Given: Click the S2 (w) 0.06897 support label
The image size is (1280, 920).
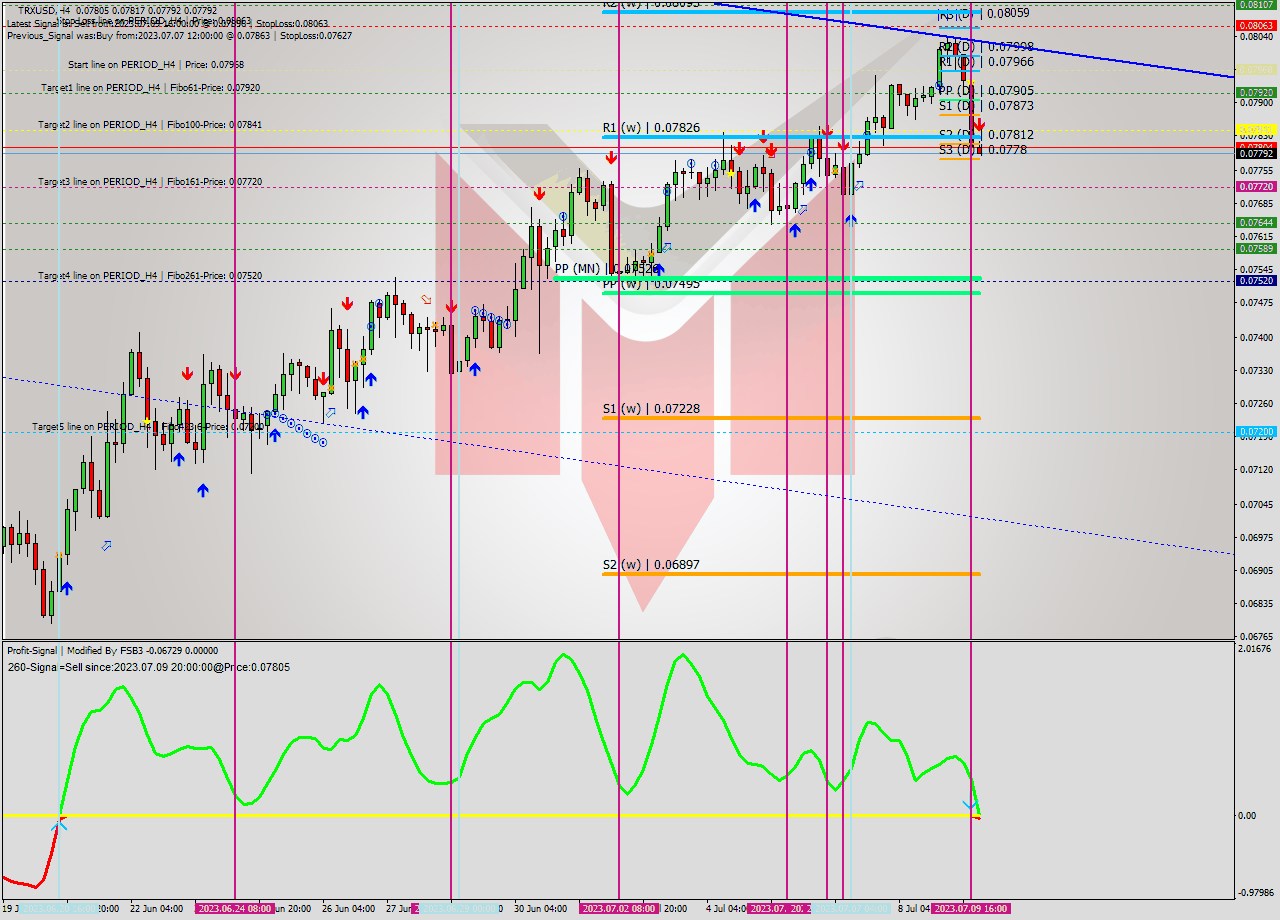Looking at the screenshot, I should tap(651, 565).
